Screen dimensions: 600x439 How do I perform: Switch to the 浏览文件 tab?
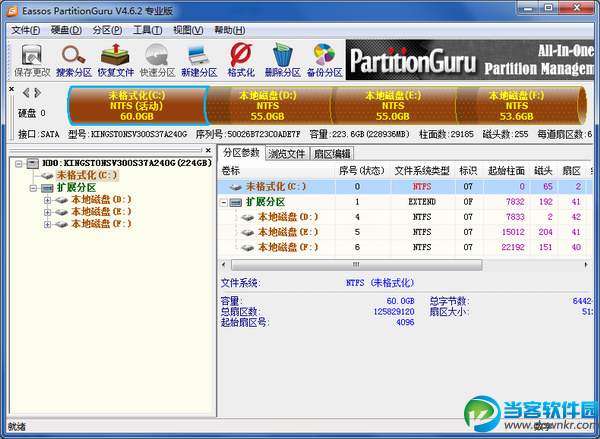pos(287,154)
